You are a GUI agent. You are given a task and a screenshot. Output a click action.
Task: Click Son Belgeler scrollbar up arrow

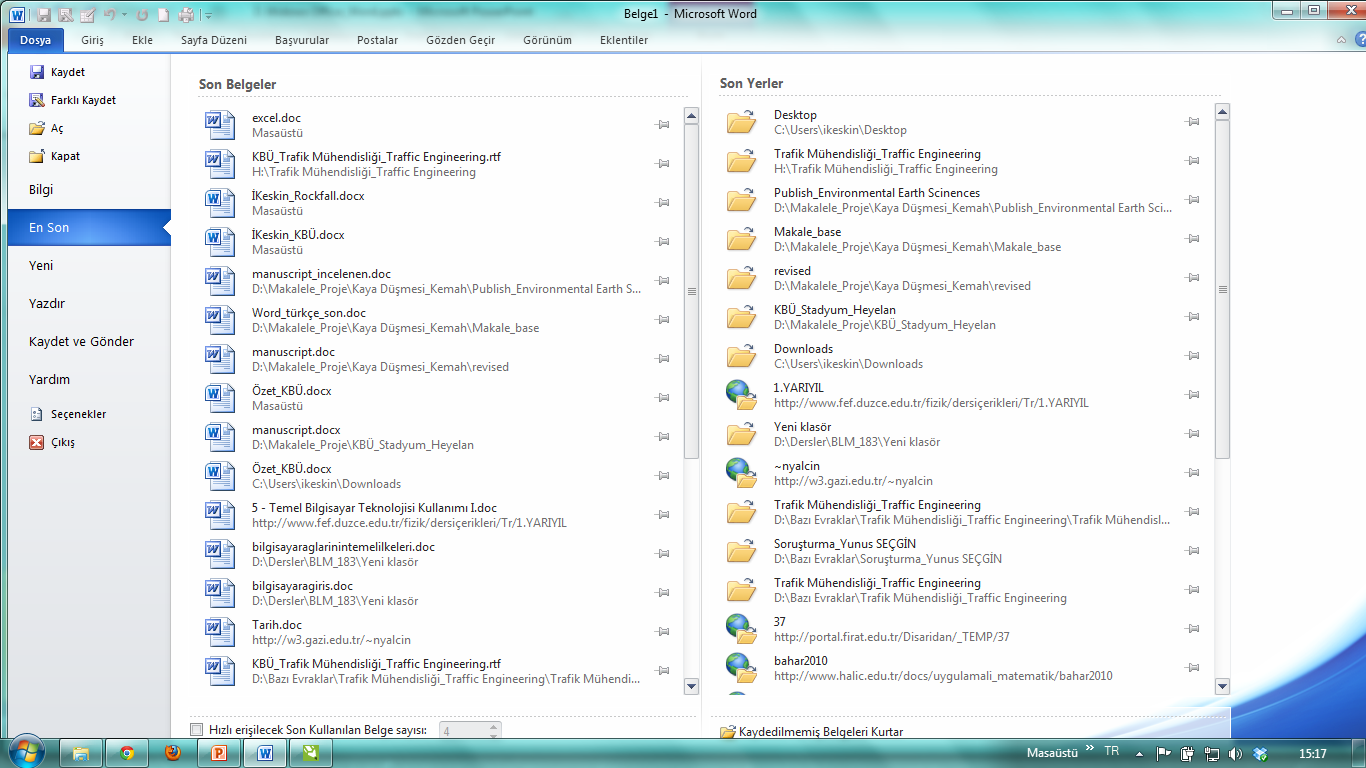[691, 116]
